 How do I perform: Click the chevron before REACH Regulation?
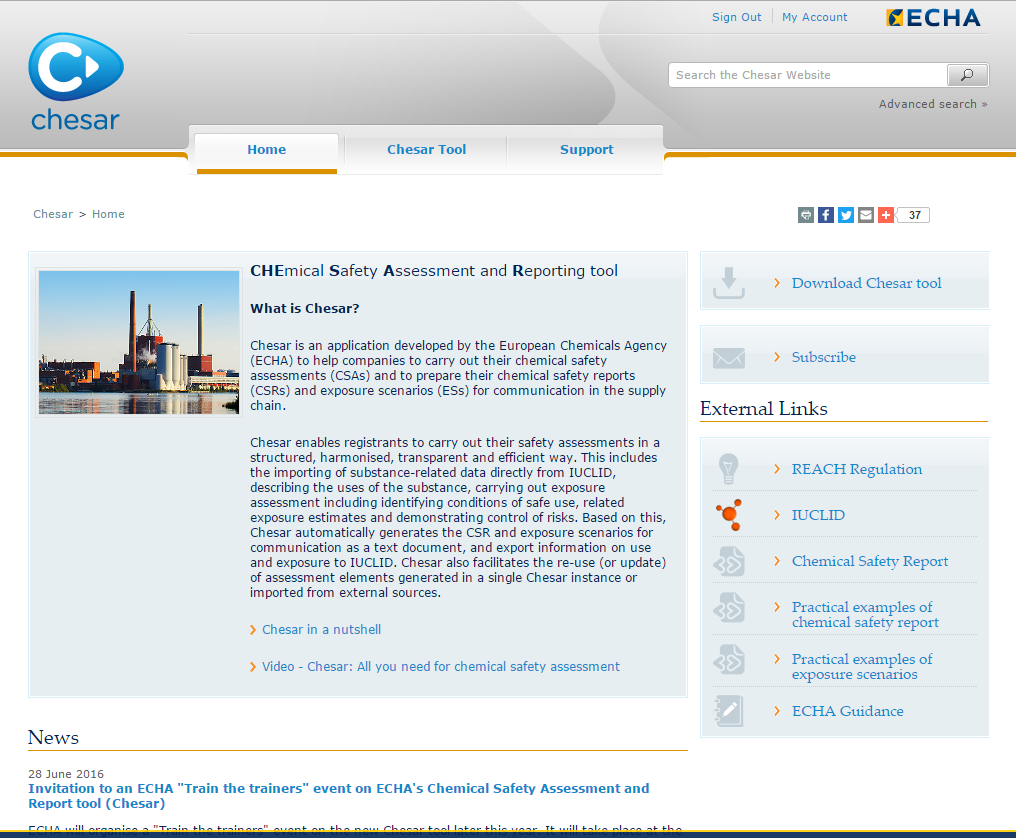click(777, 469)
